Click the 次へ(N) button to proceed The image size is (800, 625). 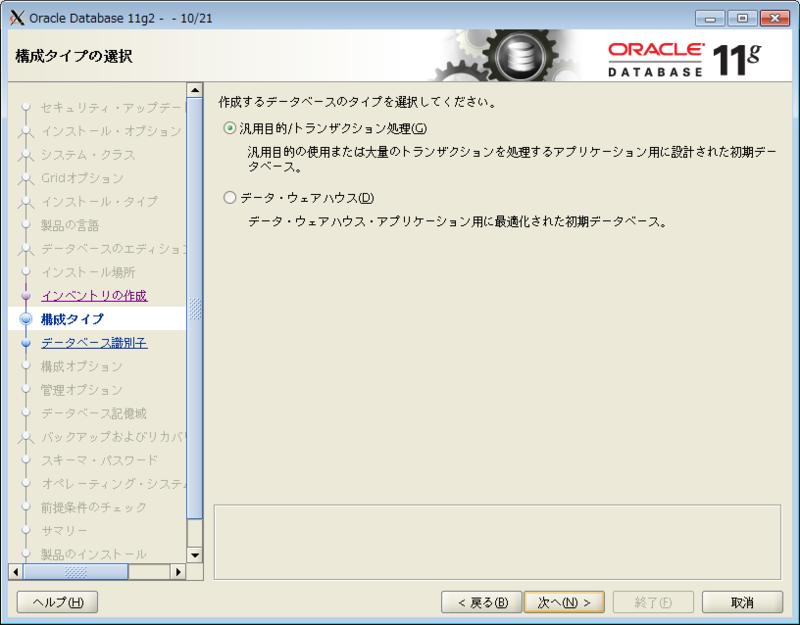(564, 602)
